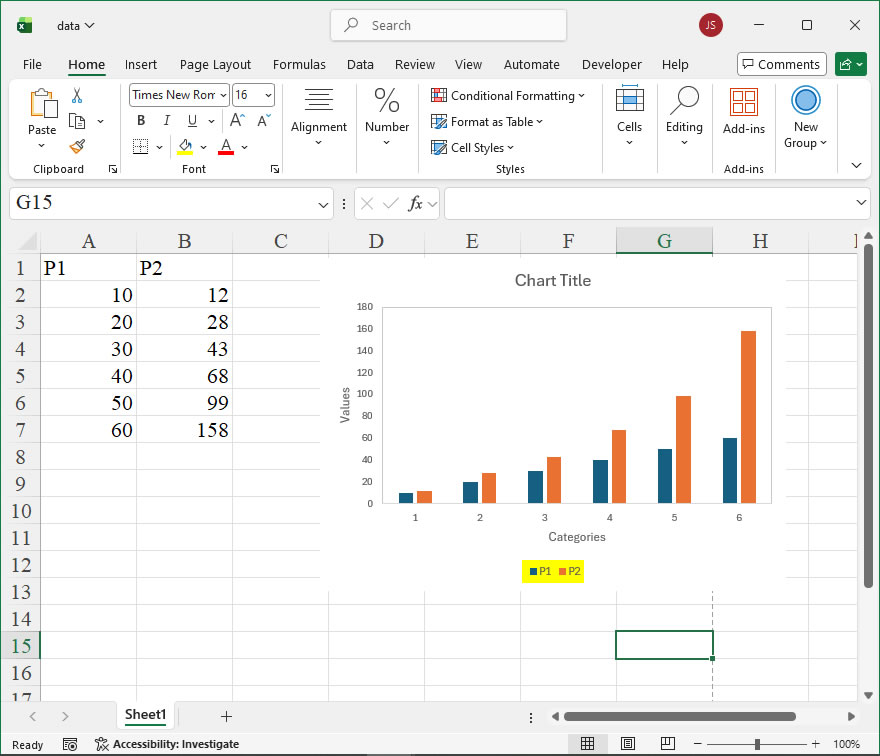The width and height of the screenshot is (880, 756).
Task: Click the zoom slider handle
Action: [x=758, y=744]
